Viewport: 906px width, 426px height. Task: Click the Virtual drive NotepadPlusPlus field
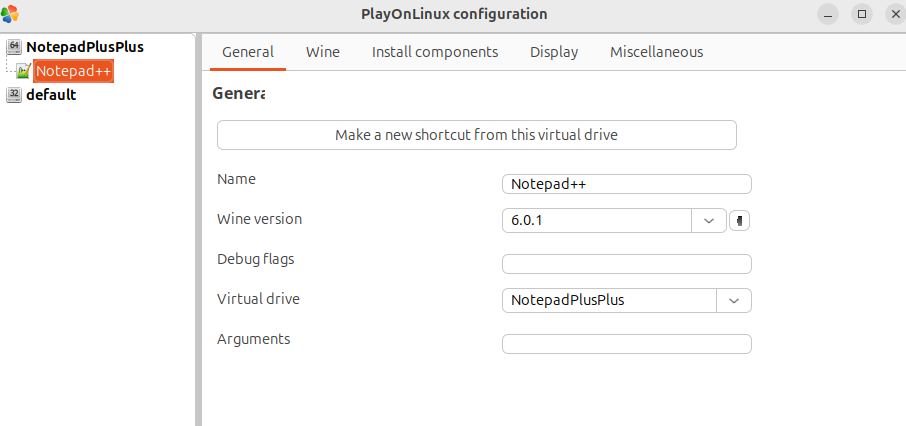click(610, 301)
